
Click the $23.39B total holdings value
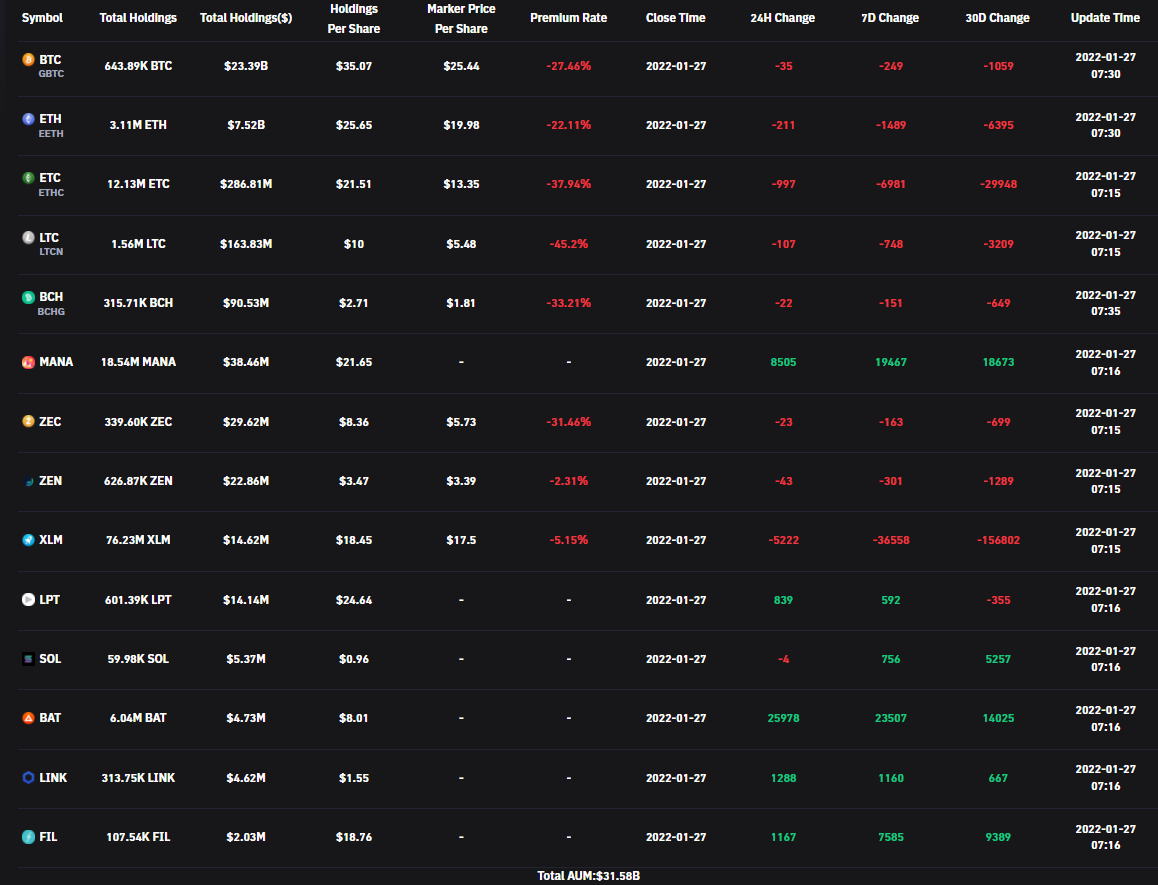pyautogui.click(x=246, y=66)
